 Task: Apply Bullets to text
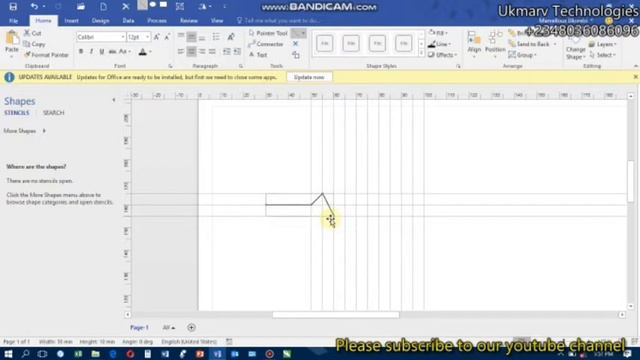(x=216, y=37)
